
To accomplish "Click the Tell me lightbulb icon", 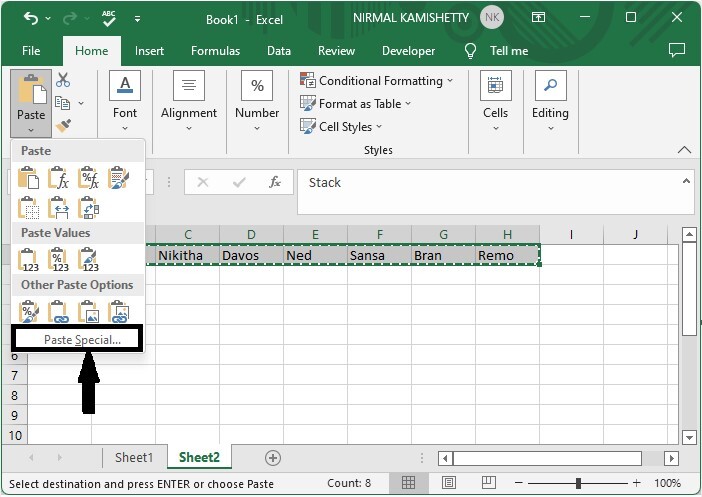I will (470, 51).
